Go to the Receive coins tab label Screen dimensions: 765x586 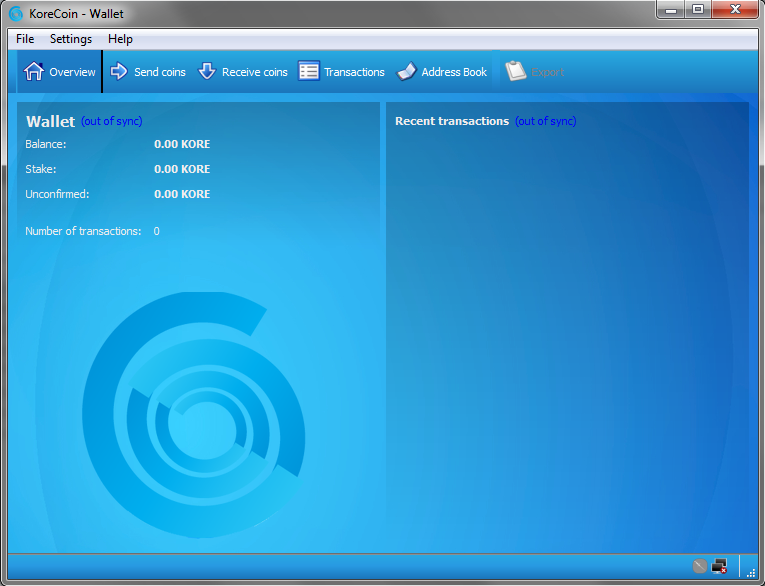[255, 72]
